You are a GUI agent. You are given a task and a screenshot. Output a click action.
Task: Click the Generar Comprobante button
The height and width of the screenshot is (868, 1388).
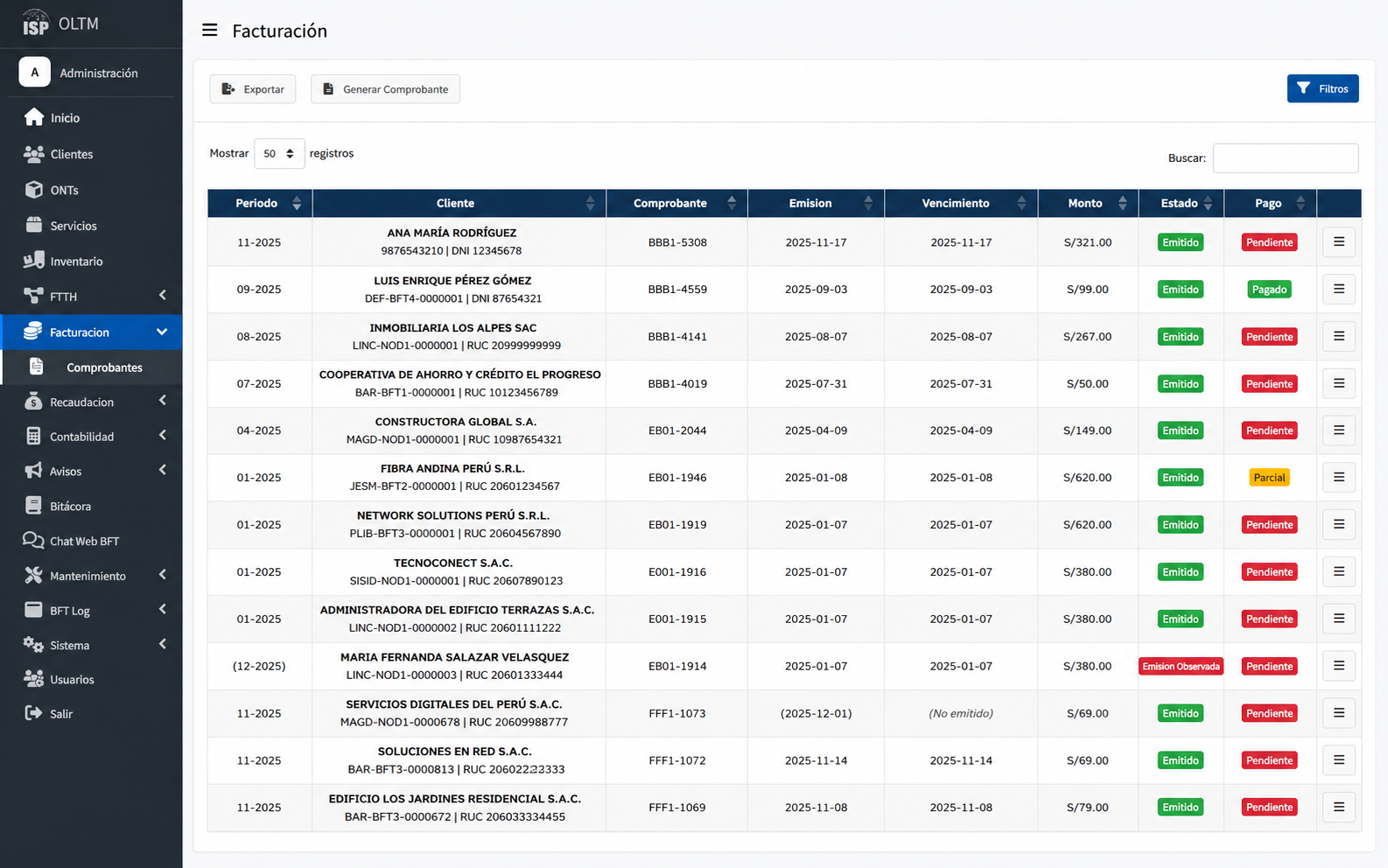[x=385, y=89]
